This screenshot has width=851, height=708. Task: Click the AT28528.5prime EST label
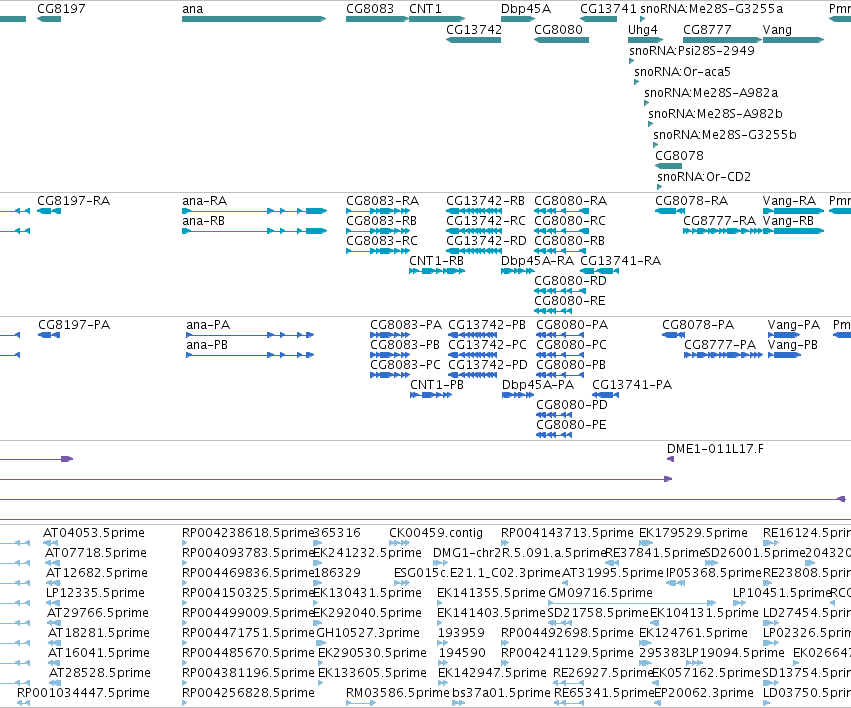pyautogui.click(x=100, y=673)
